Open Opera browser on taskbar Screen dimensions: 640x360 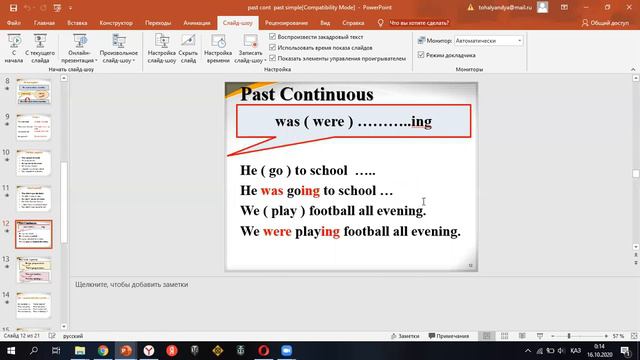click(x=264, y=351)
